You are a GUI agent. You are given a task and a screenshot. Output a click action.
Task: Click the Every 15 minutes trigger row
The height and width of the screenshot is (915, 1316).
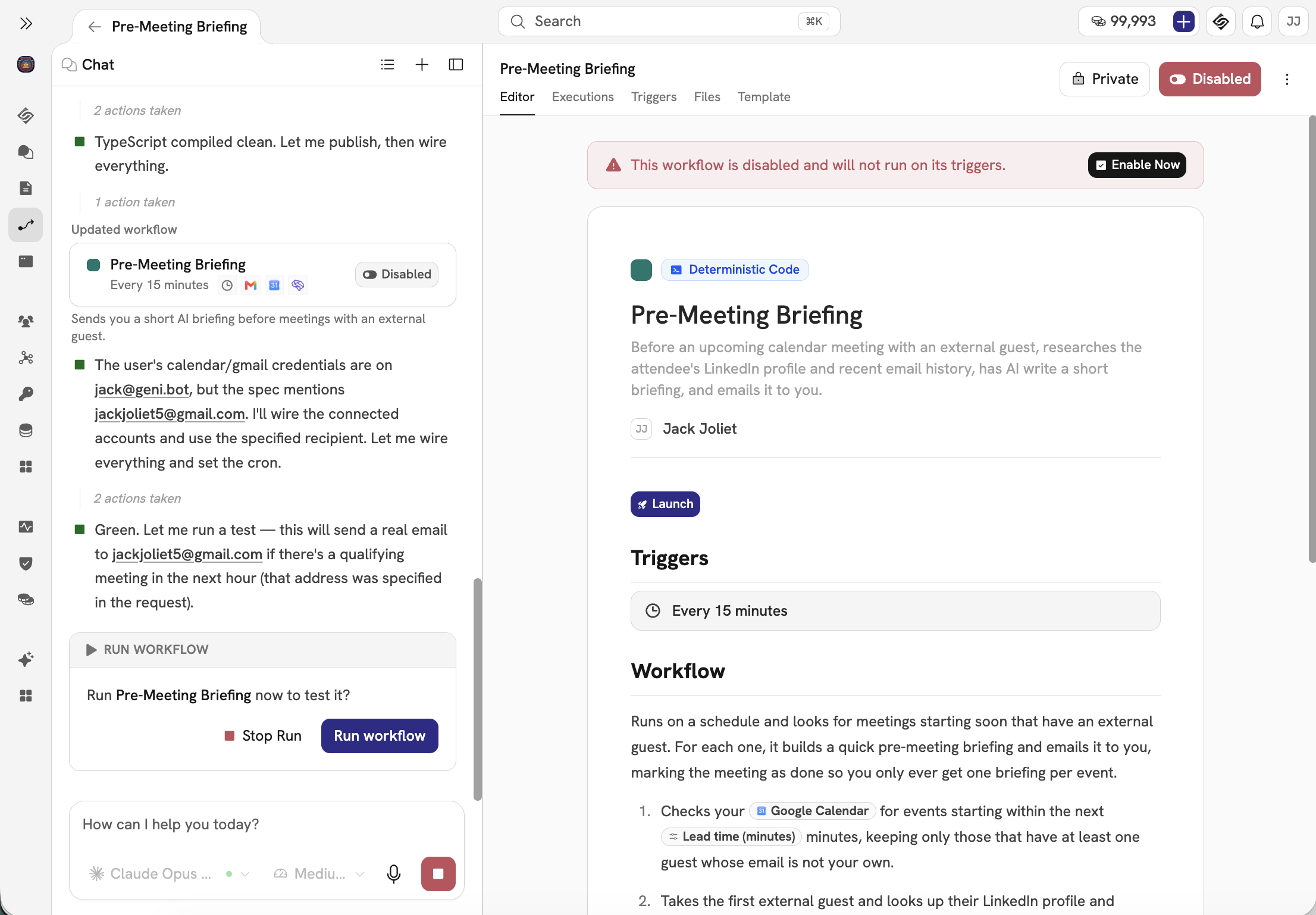[x=895, y=611]
